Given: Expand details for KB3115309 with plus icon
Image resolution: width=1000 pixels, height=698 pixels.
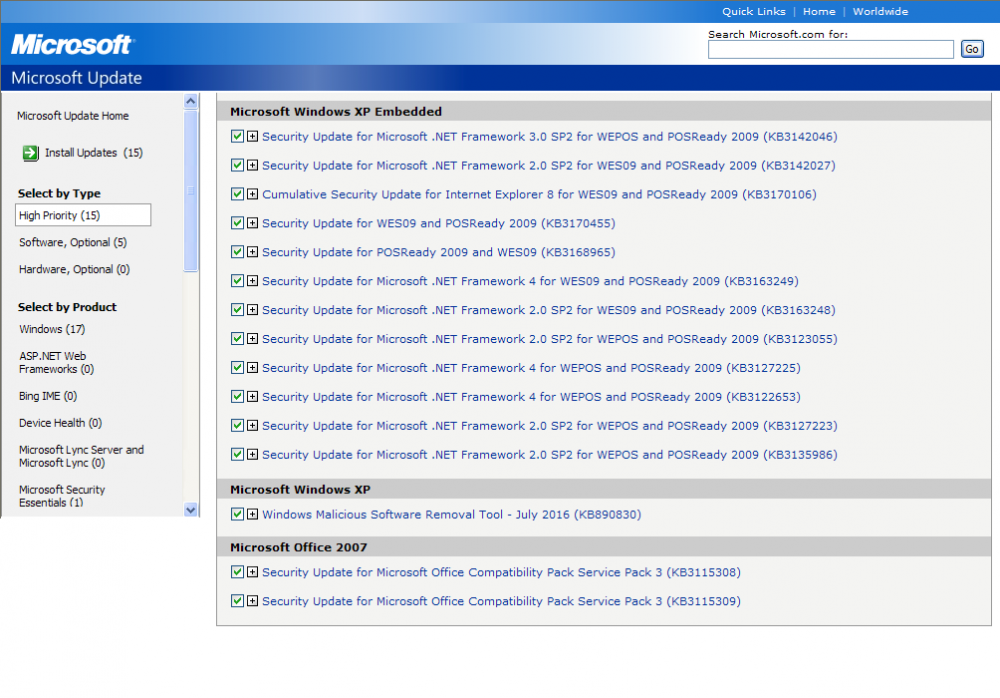Looking at the screenshot, I should pos(253,601).
